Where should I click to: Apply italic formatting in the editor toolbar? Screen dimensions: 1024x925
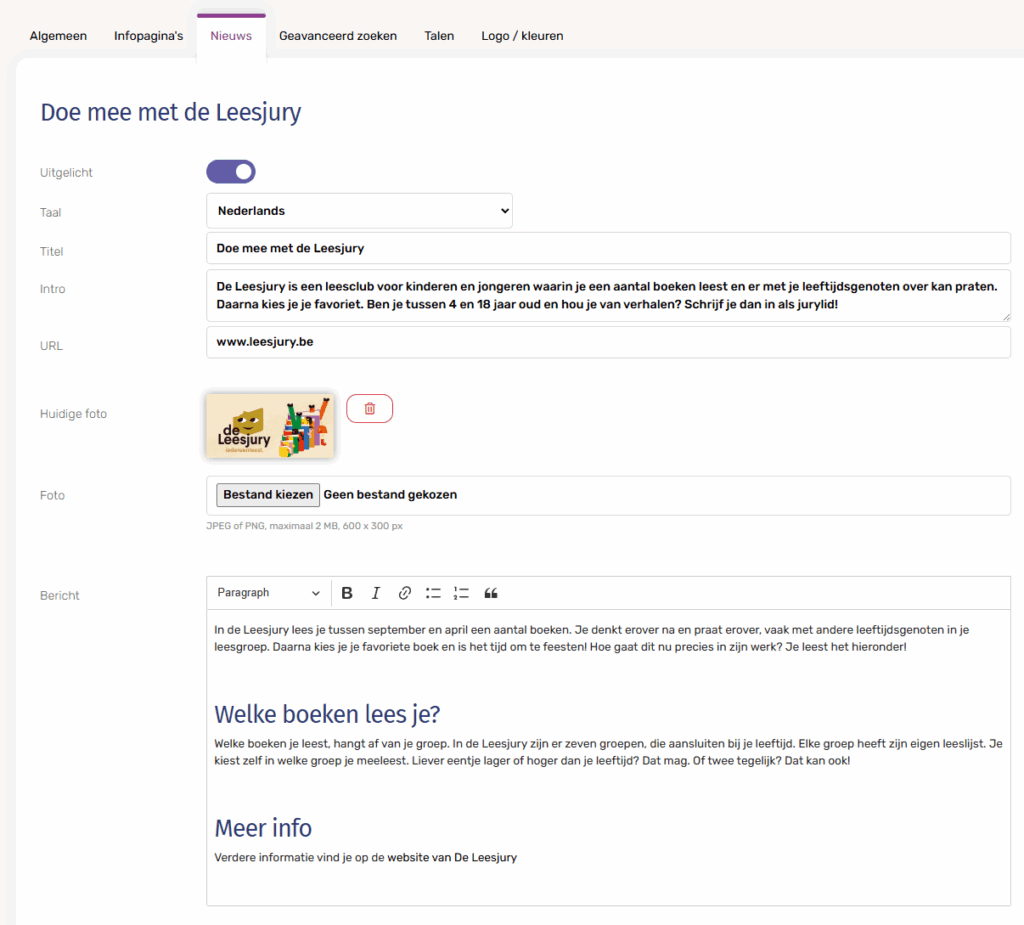pos(376,593)
